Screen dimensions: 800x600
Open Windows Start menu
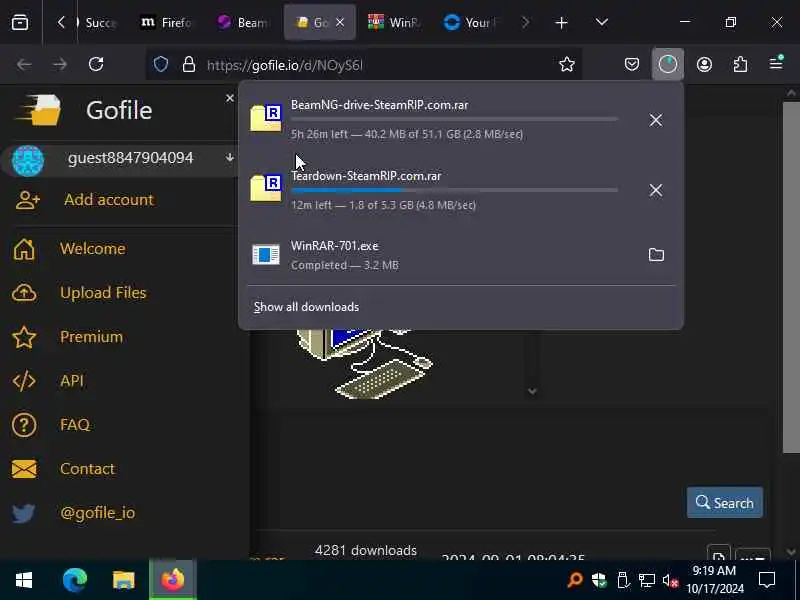click(x=23, y=580)
